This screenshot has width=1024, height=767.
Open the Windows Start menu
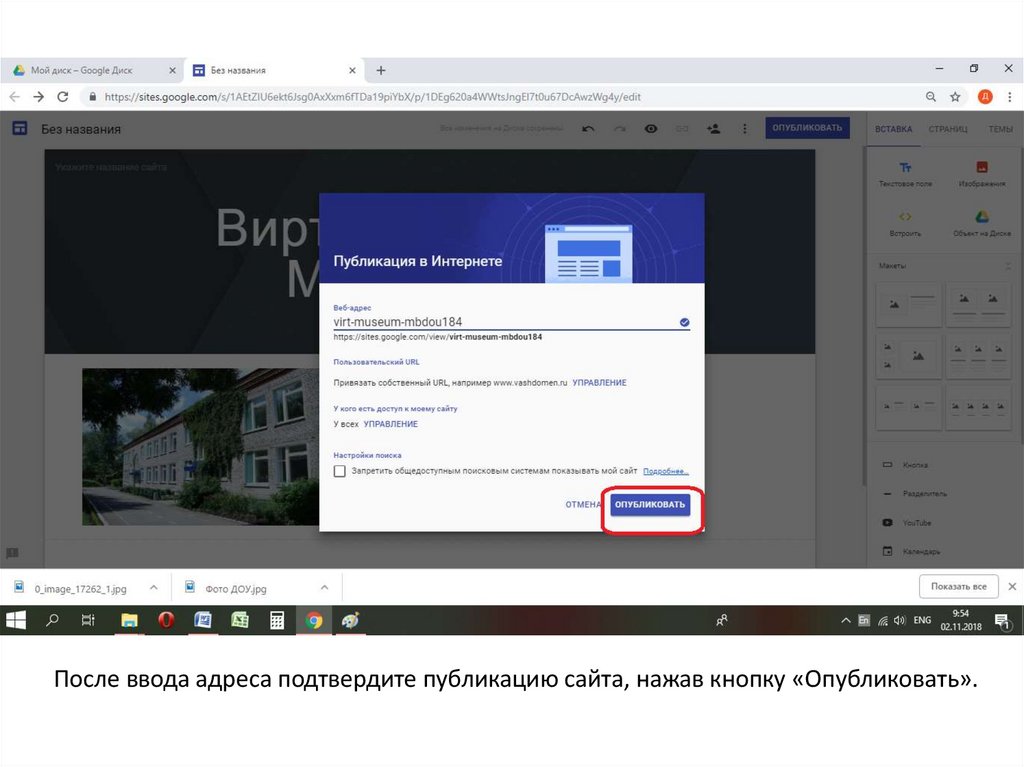16,620
